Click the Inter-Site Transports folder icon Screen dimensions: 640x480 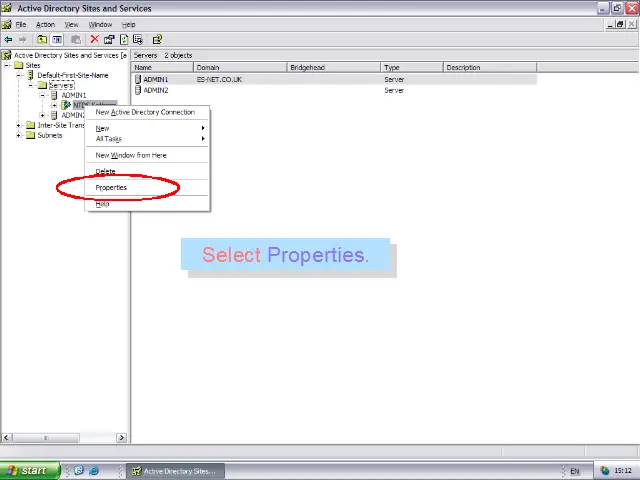[31, 125]
